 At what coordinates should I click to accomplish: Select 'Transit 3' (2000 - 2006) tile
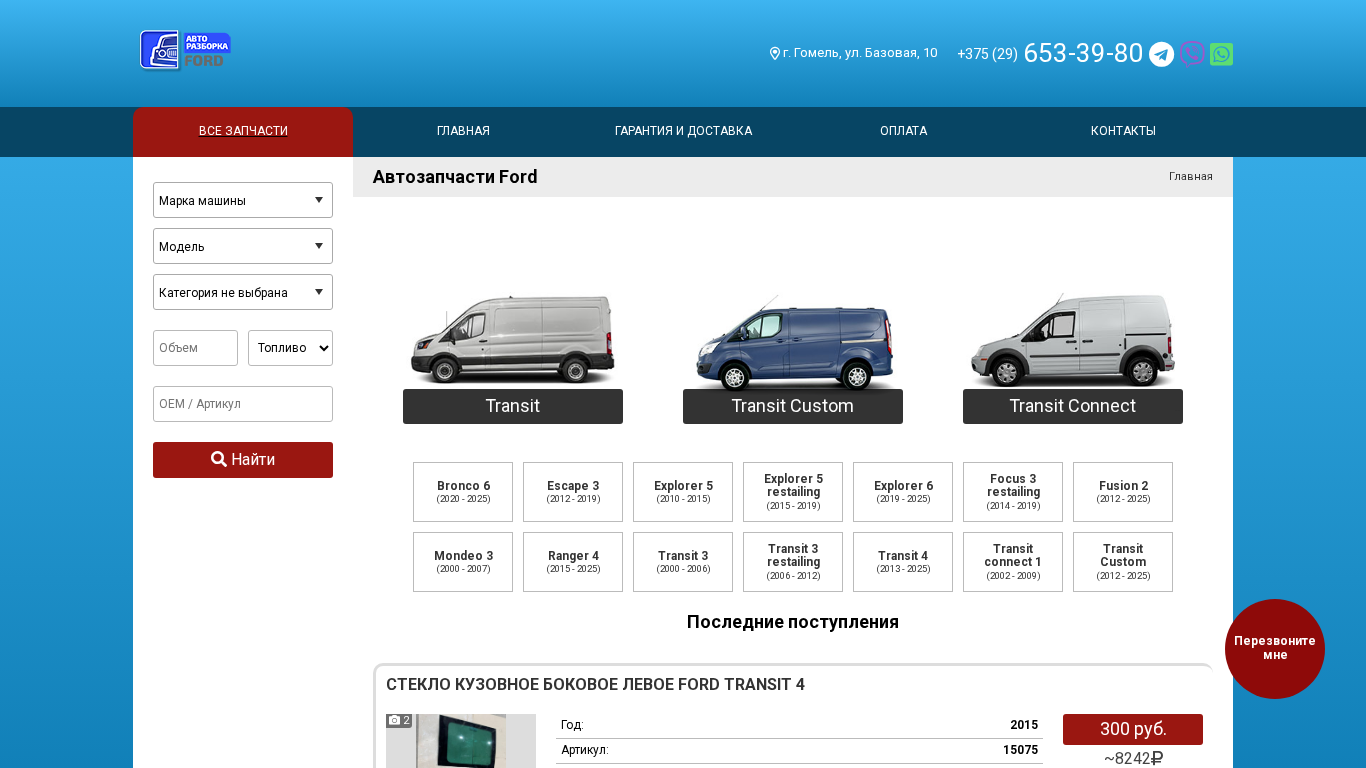pos(683,562)
